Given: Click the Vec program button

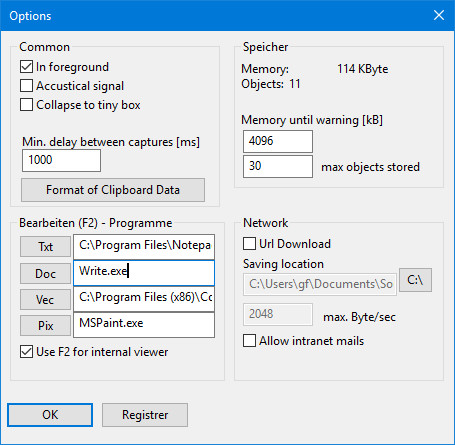Looking at the screenshot, I should pyautogui.click(x=45, y=300).
